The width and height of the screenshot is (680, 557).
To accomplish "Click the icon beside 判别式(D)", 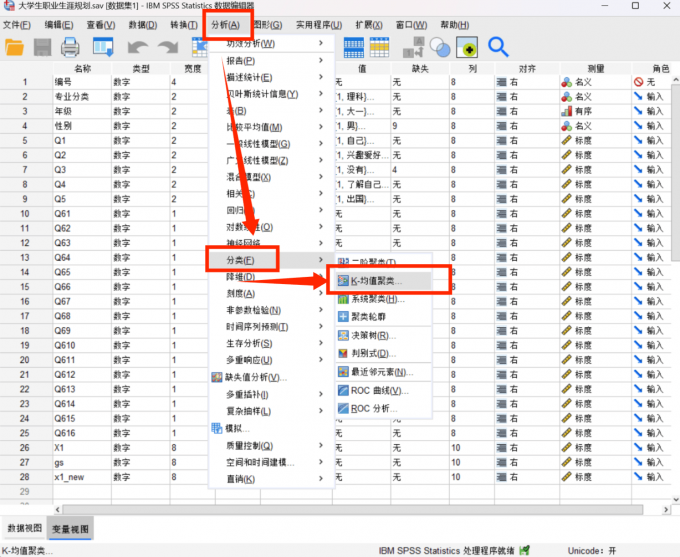I will 343,354.
